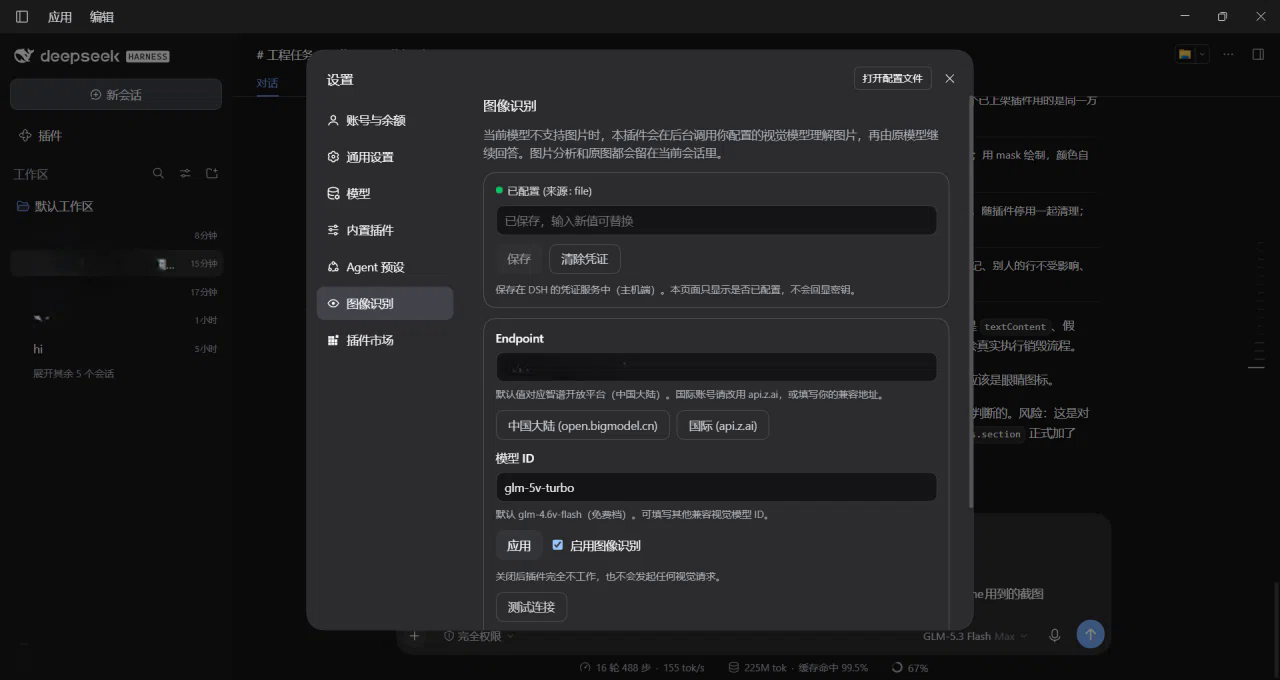Open the 完全权限 permission dropdown
Screen dimensions: 1280x680
(479, 636)
